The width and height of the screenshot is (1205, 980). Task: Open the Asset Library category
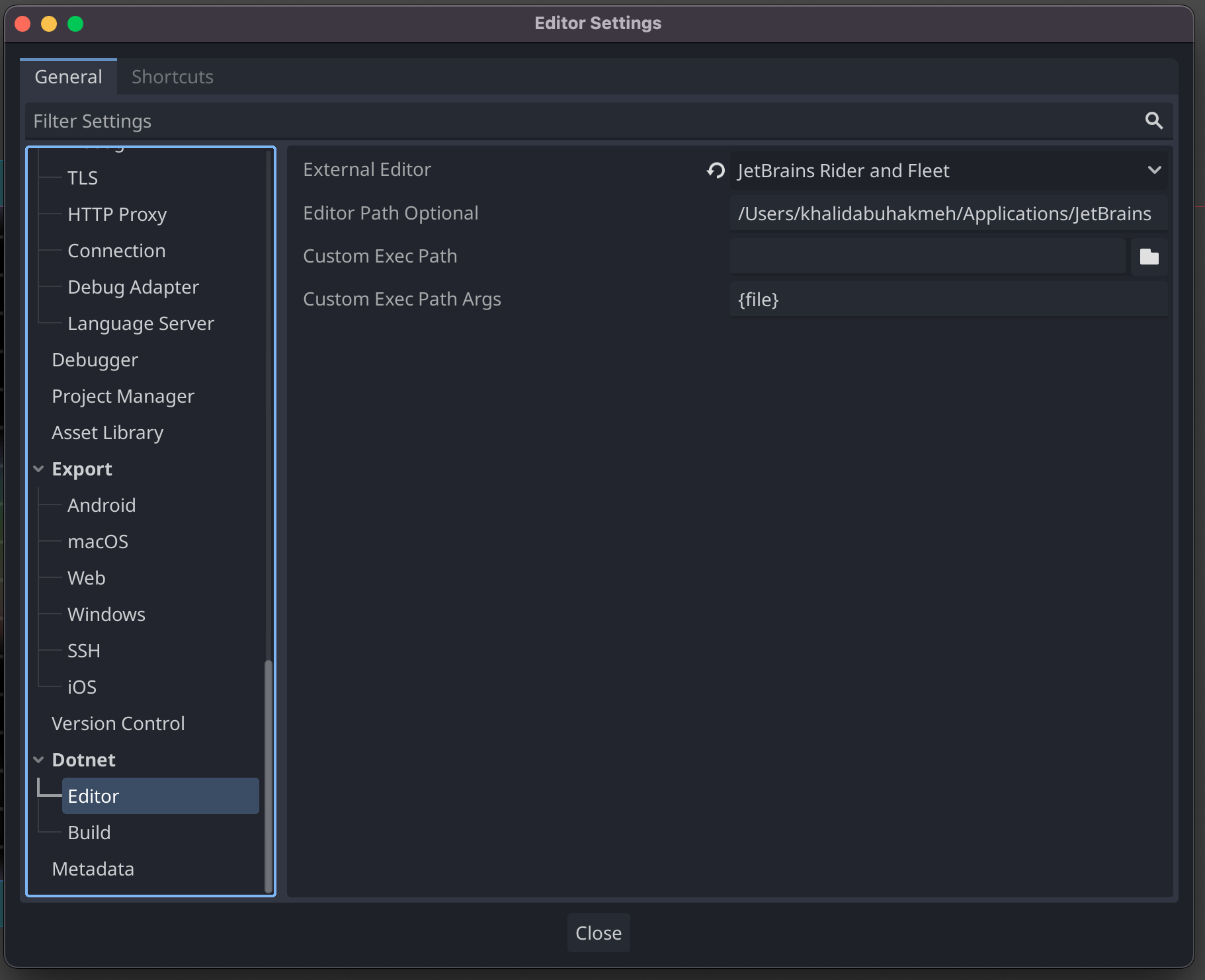coord(108,432)
